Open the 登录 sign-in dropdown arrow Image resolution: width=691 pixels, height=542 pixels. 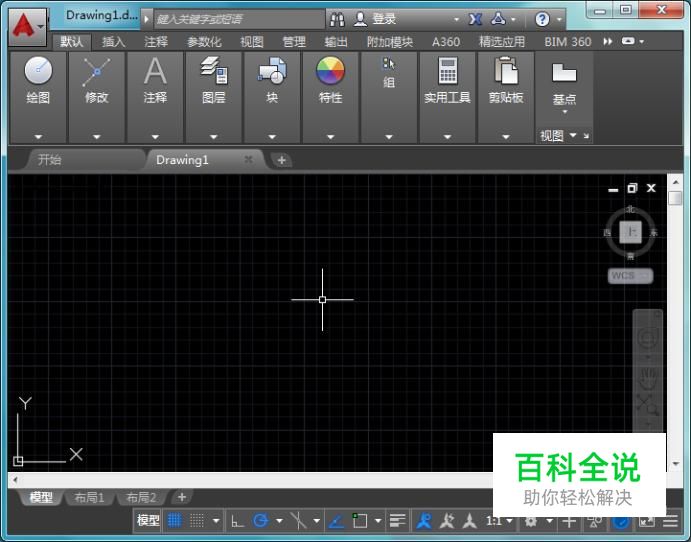457,19
